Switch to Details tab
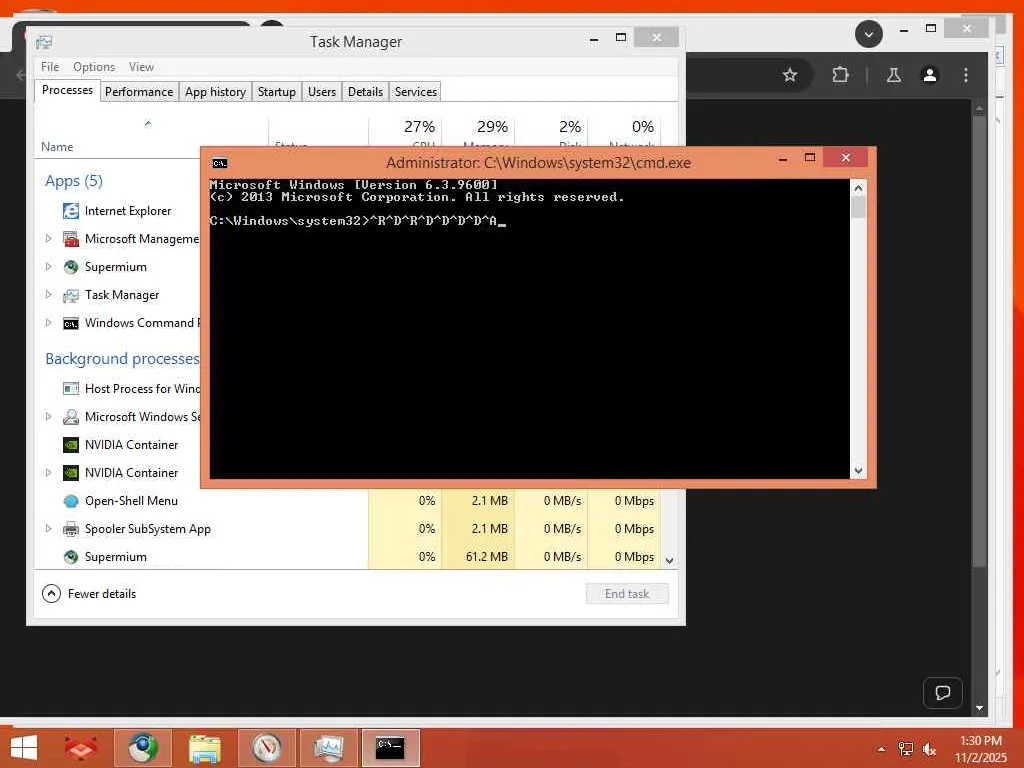 point(365,91)
